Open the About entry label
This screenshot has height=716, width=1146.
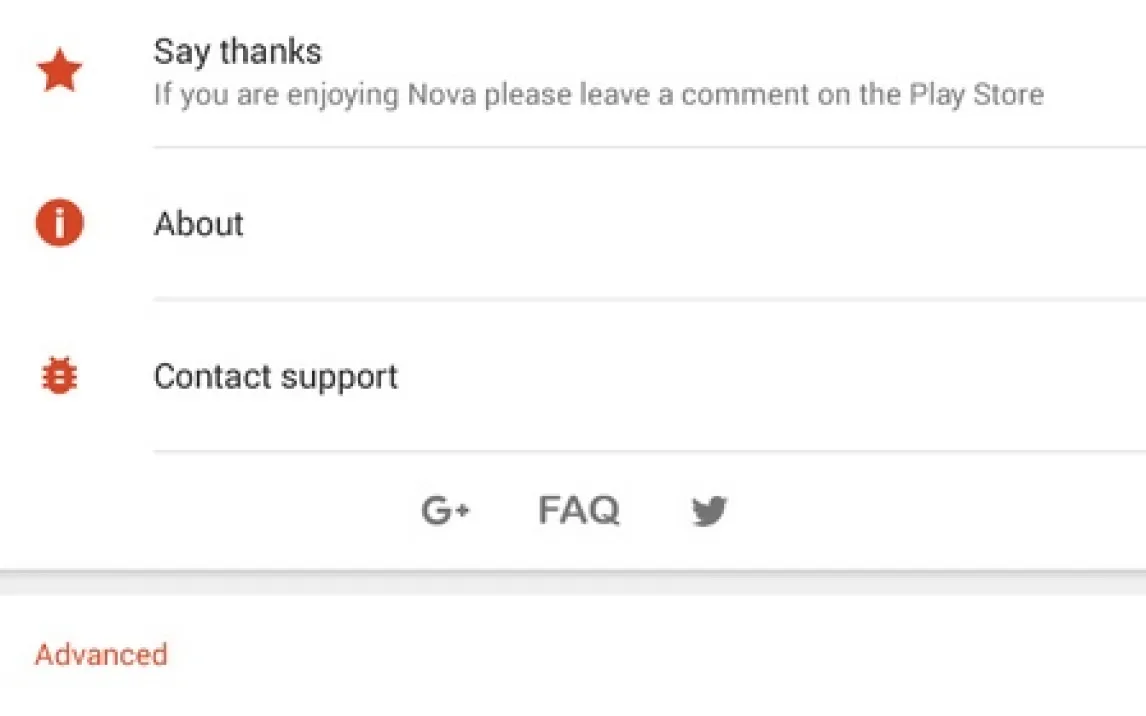198,223
